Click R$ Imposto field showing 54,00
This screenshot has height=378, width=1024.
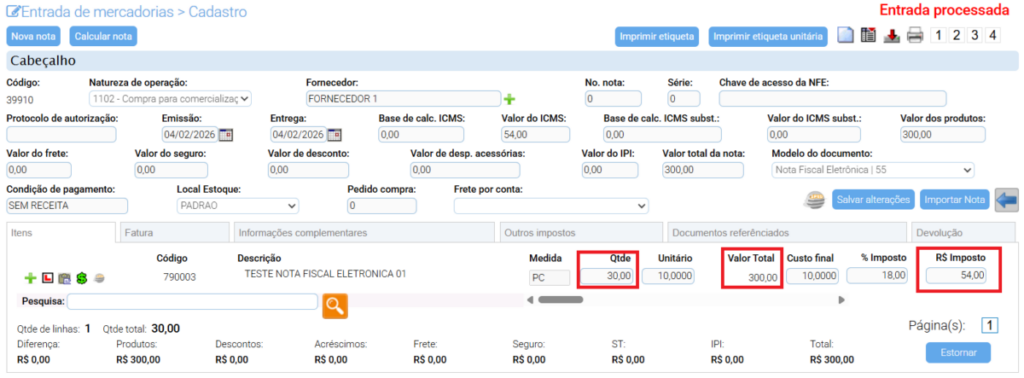tap(956, 276)
